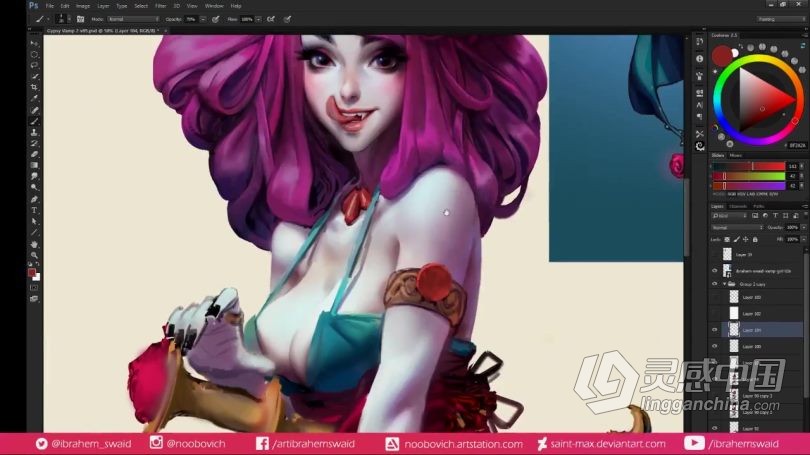This screenshot has height=455, width=810.
Task: Select the Lasso tool
Action: [x=34, y=66]
